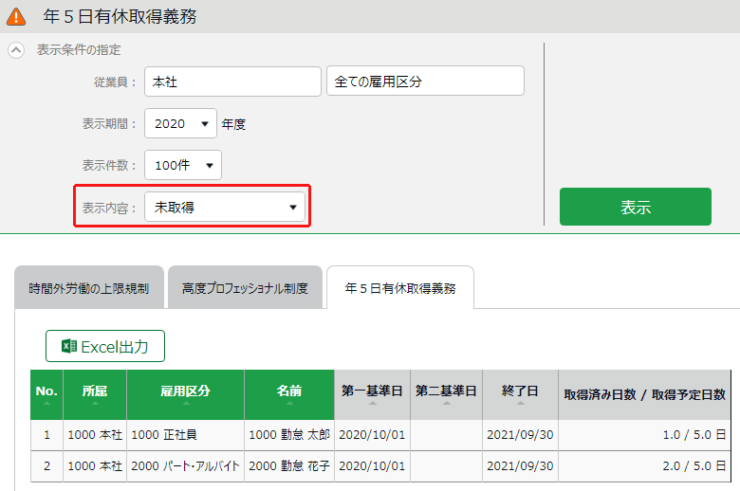Click the 全ての雇用区分 field

[425, 81]
